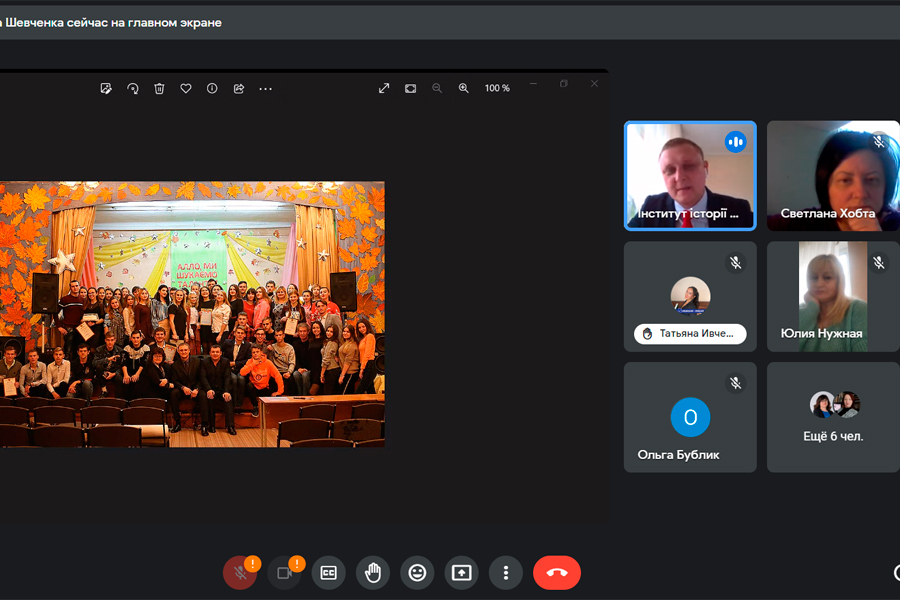Click the 100 % zoom level text
The width and height of the screenshot is (900, 600).
click(x=497, y=88)
